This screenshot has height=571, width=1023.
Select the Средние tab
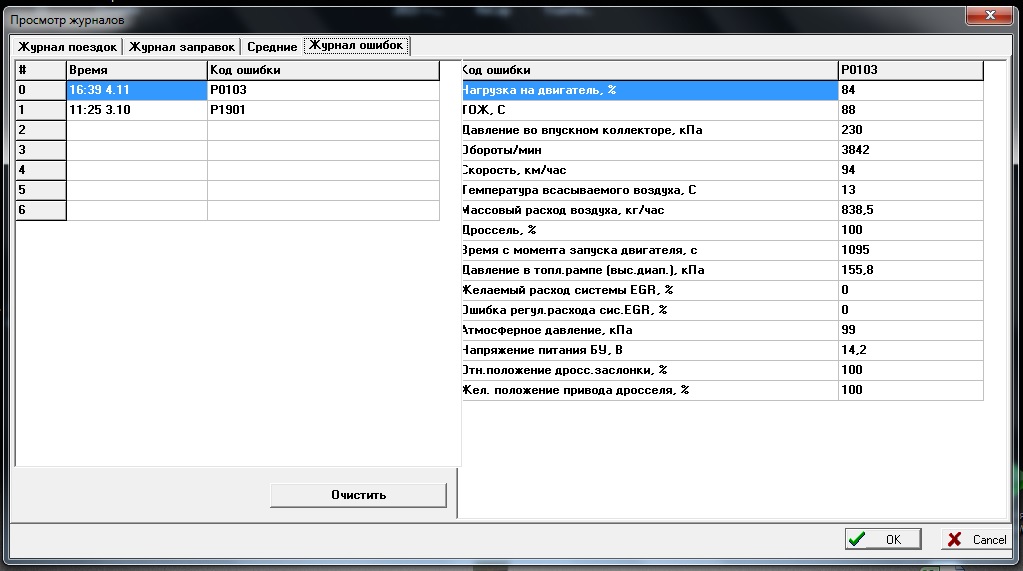pos(272,47)
